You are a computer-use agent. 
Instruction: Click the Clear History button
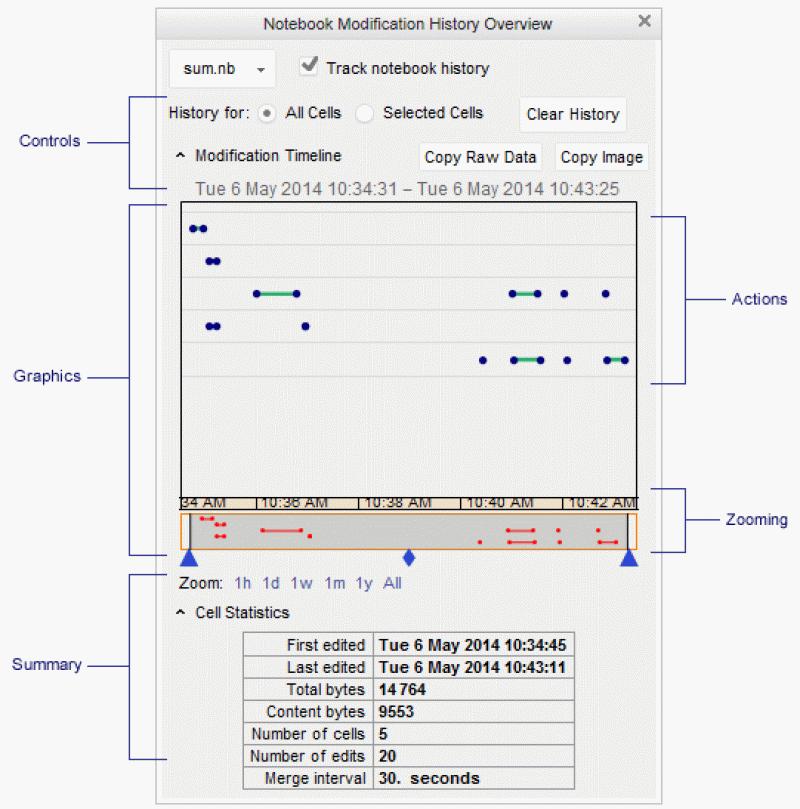click(x=572, y=114)
